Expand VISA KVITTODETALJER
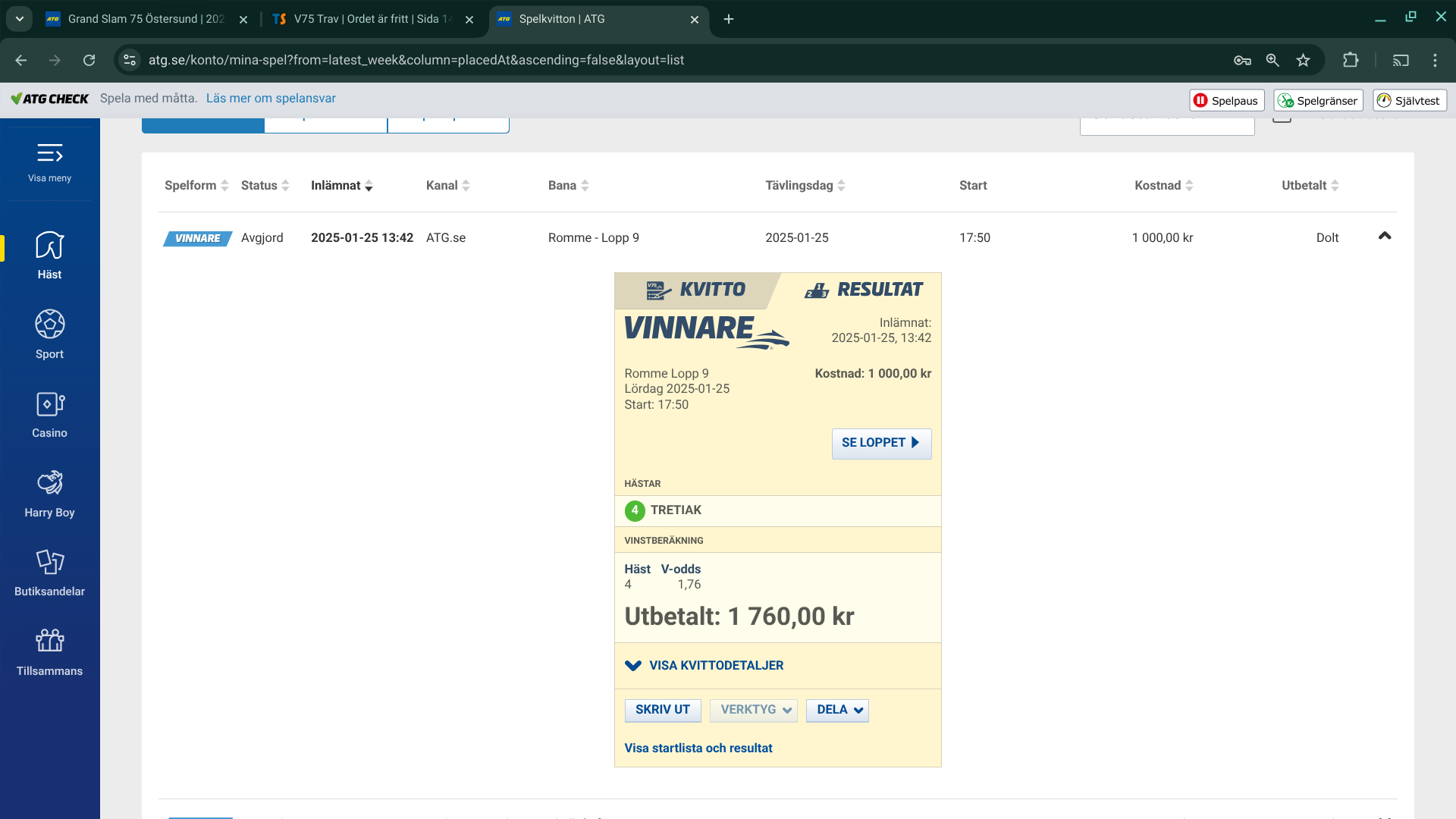1456x819 pixels. pyautogui.click(x=704, y=665)
